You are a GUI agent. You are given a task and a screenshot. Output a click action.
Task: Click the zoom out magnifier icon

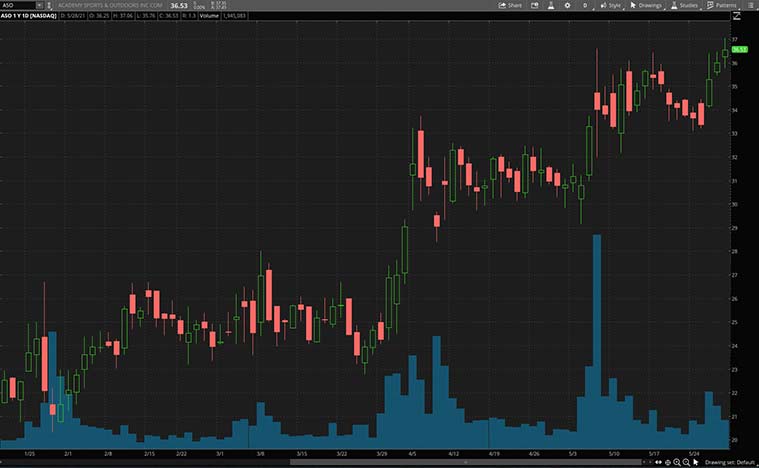[x=686, y=463]
